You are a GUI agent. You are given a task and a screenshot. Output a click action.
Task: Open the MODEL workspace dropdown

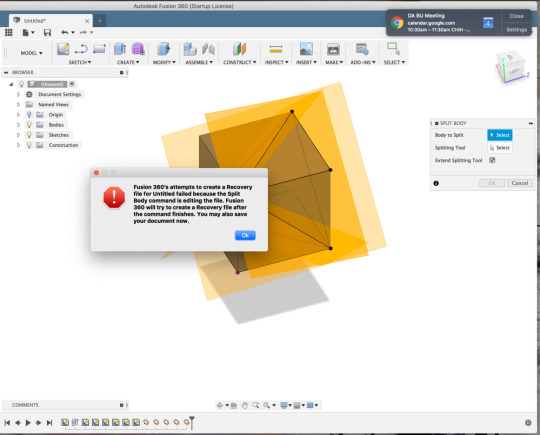pos(31,53)
